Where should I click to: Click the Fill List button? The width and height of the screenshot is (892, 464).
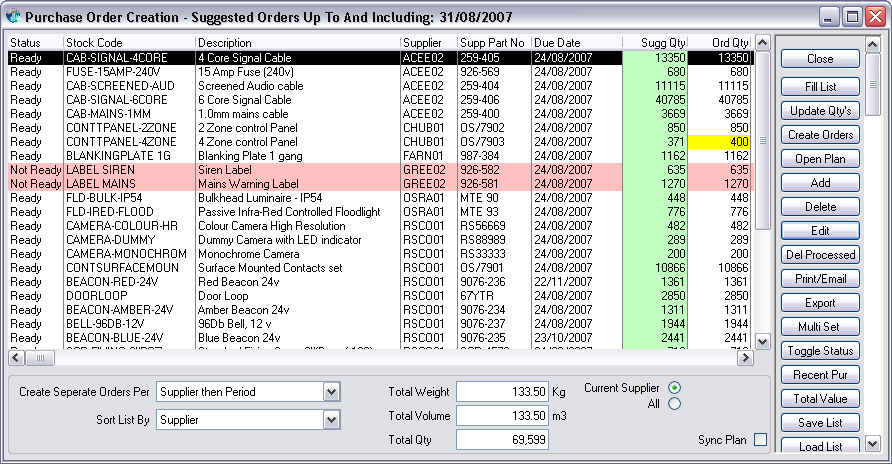pos(820,86)
